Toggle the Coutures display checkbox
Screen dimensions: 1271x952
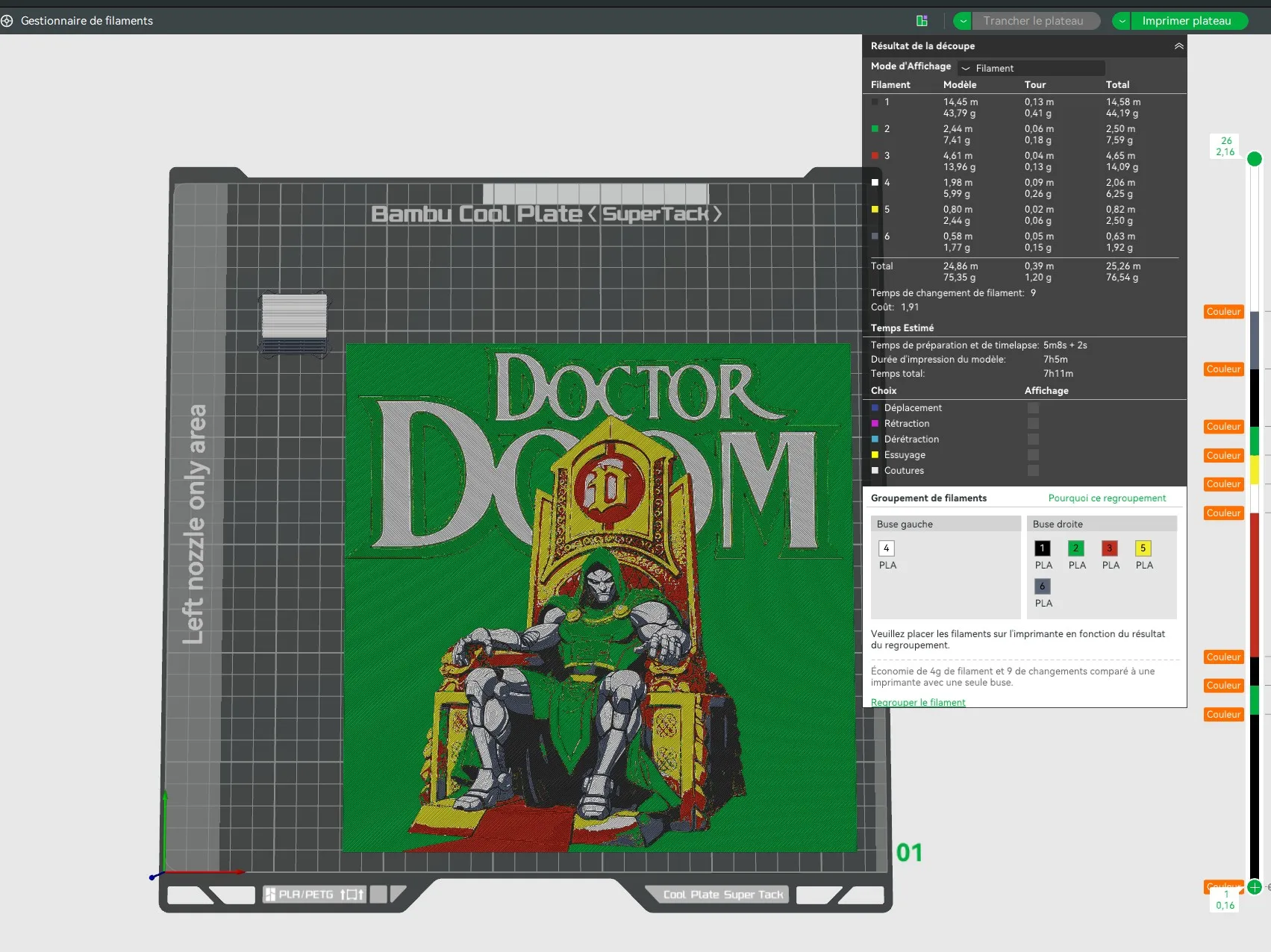pyautogui.click(x=1033, y=471)
